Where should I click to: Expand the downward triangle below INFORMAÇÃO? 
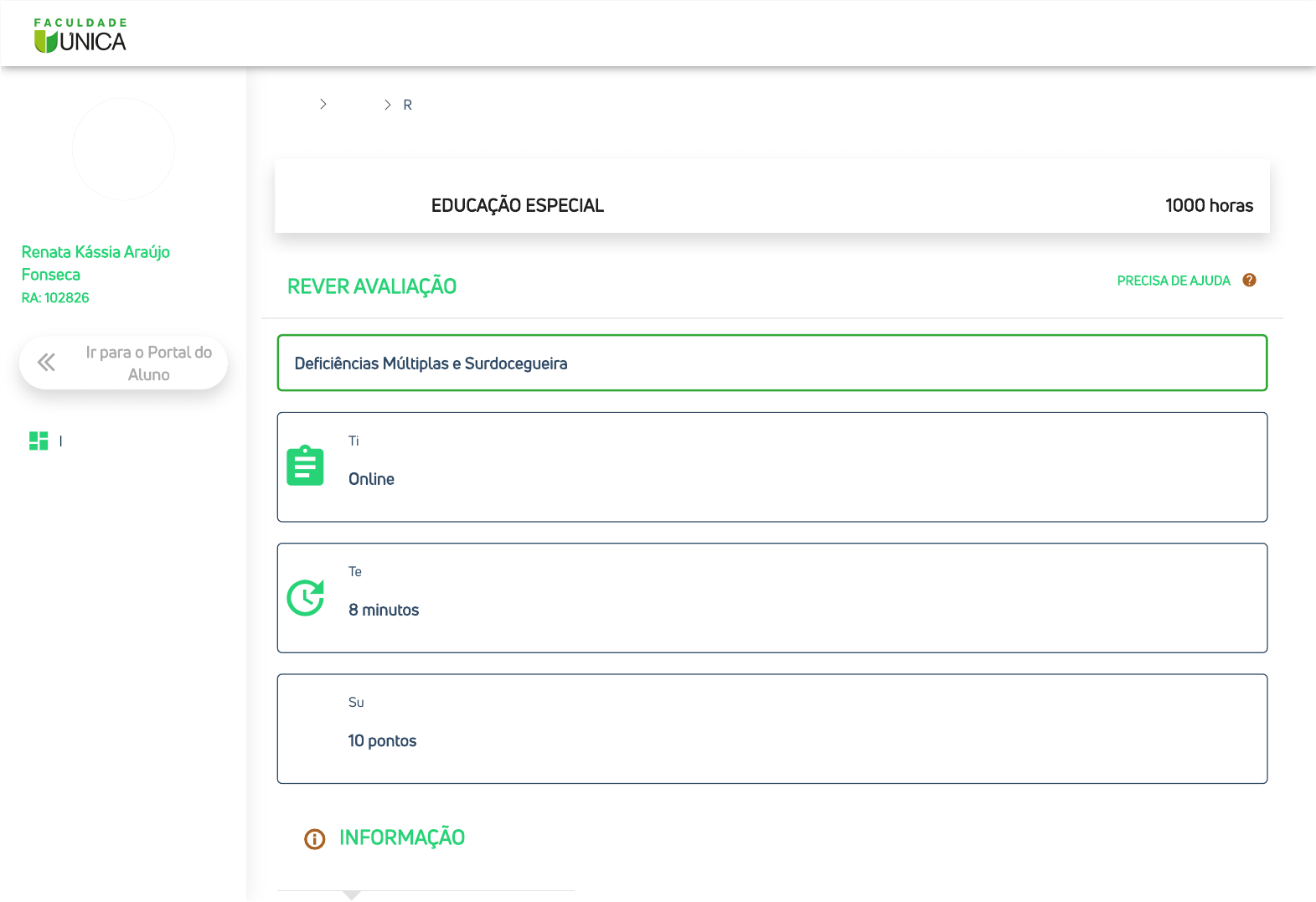[352, 895]
